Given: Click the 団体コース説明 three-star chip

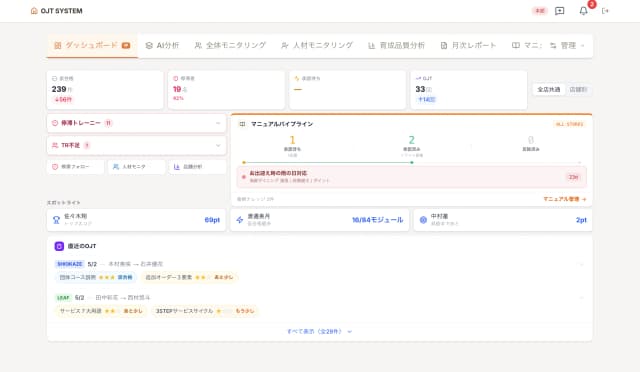Looking at the screenshot, I should [x=96, y=277].
